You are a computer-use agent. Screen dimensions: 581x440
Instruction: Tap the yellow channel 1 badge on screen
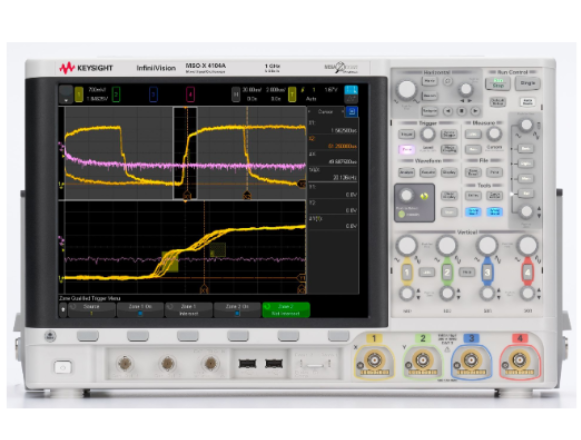[79, 94]
